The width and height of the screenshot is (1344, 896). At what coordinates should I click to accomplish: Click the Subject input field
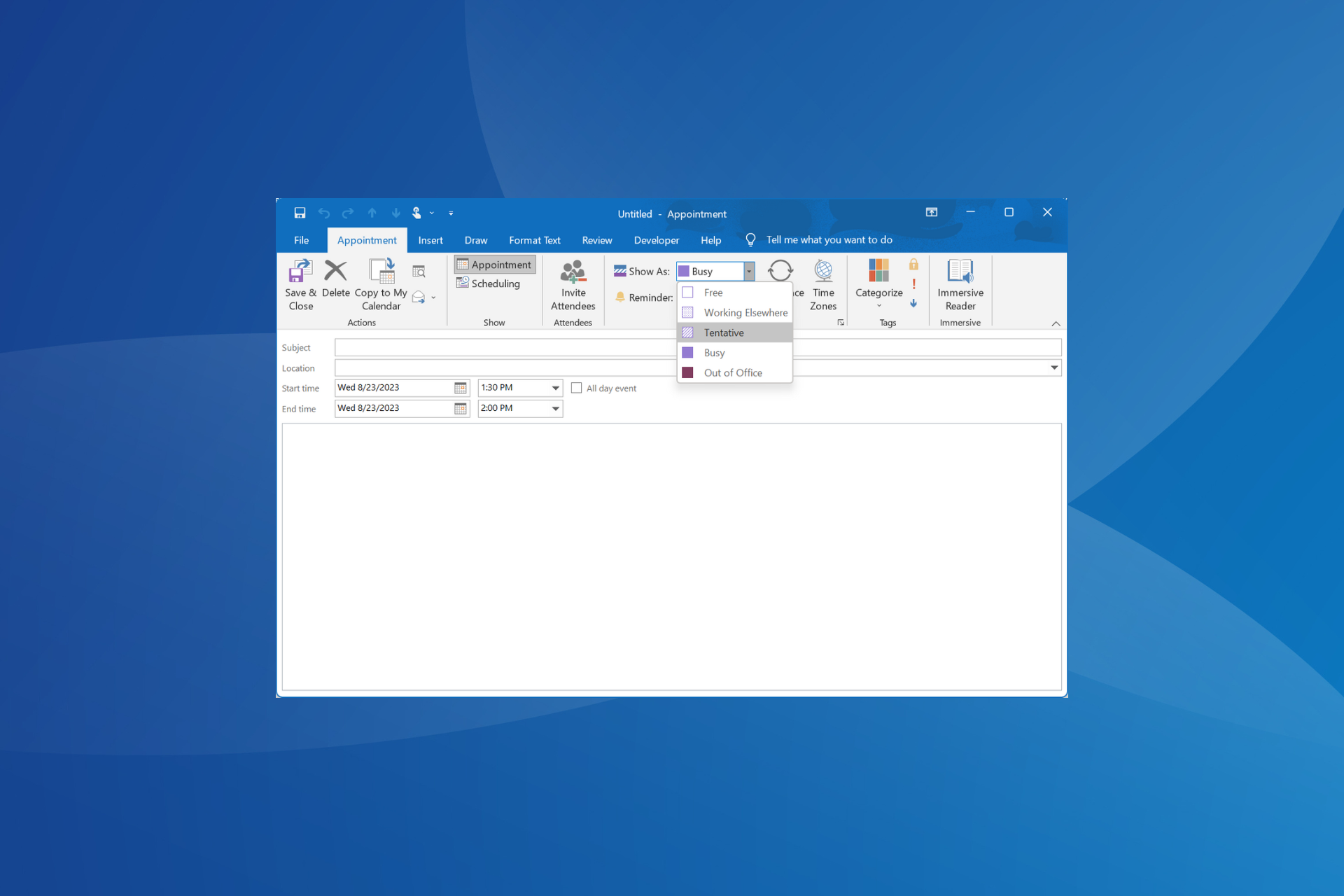(x=695, y=347)
